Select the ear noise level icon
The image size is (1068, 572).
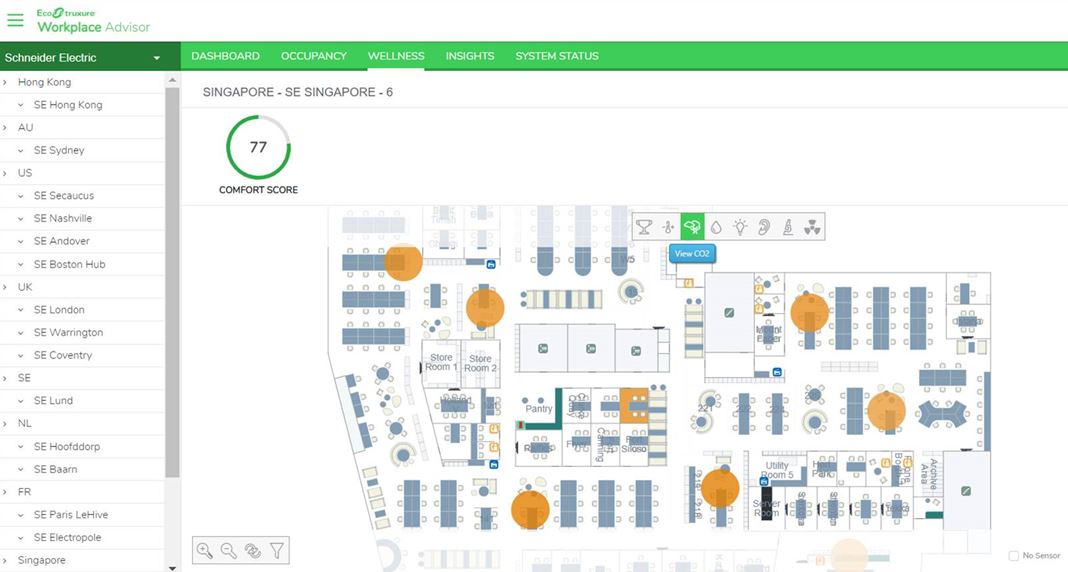pos(764,227)
